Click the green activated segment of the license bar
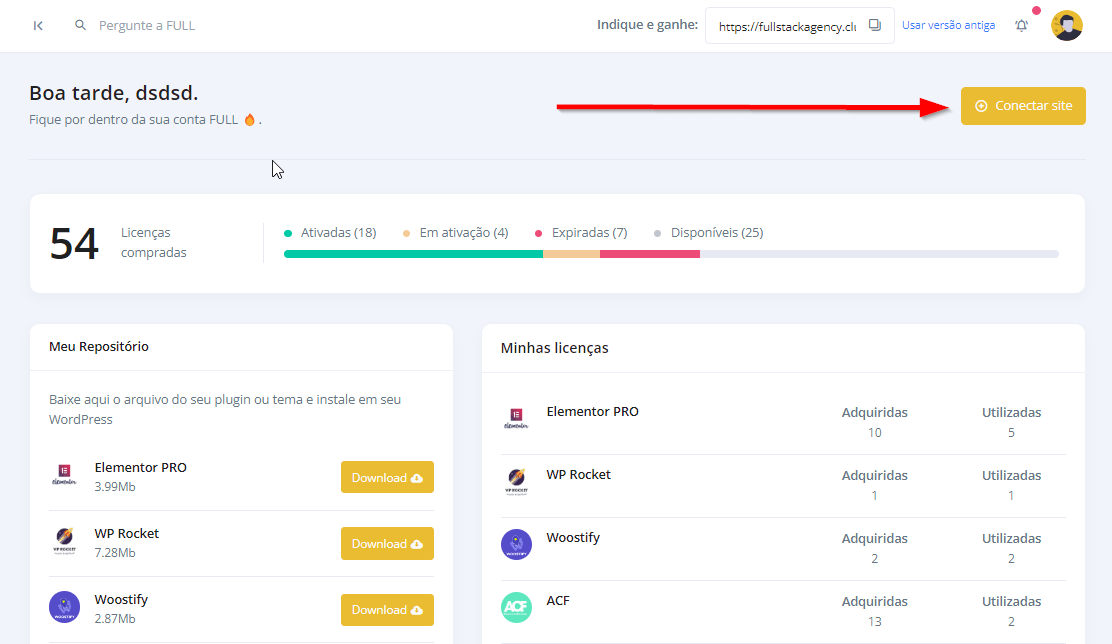1112x644 pixels. tap(413, 254)
